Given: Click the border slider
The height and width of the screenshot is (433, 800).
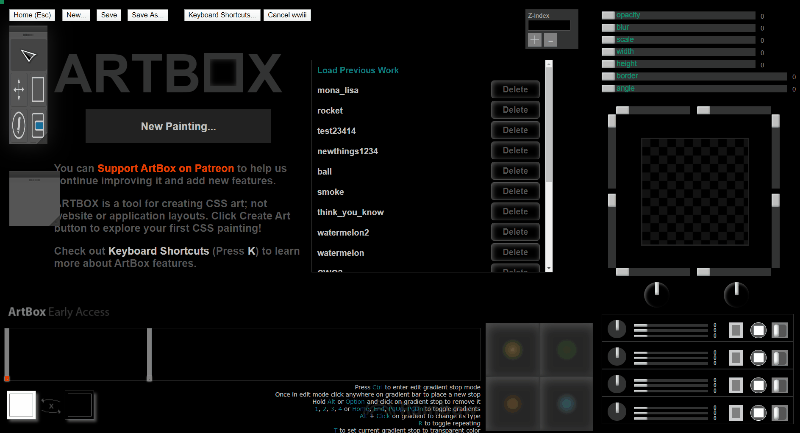Looking at the screenshot, I should click(694, 76).
